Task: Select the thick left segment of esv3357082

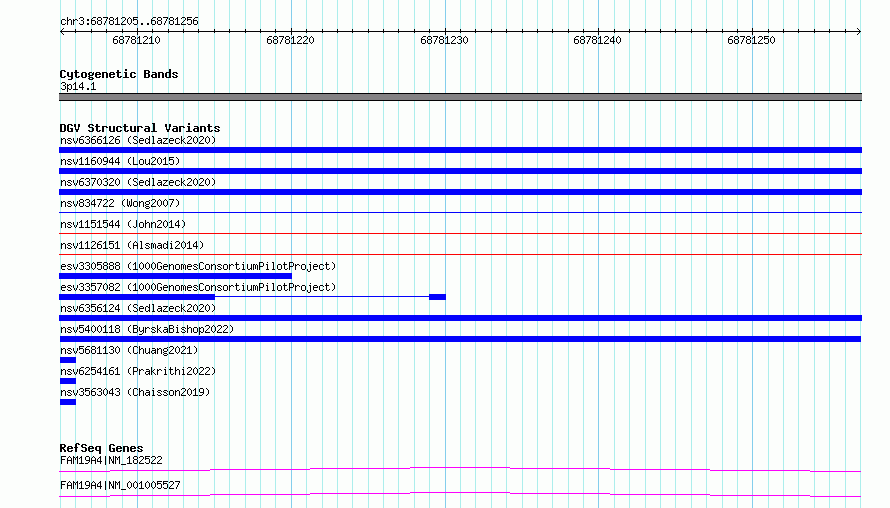Action: (x=137, y=297)
